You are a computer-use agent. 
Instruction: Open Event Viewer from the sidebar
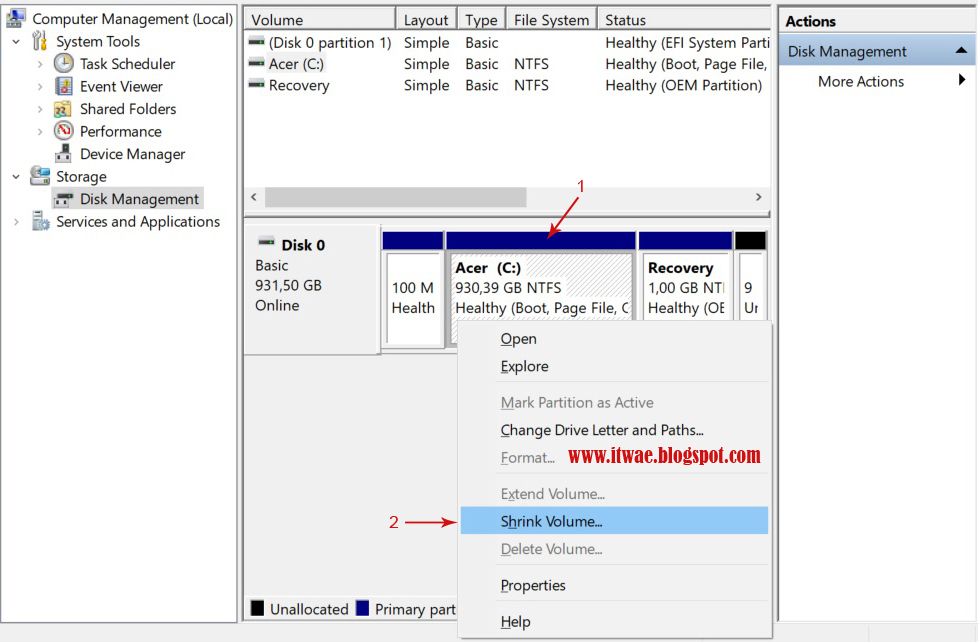63,86
